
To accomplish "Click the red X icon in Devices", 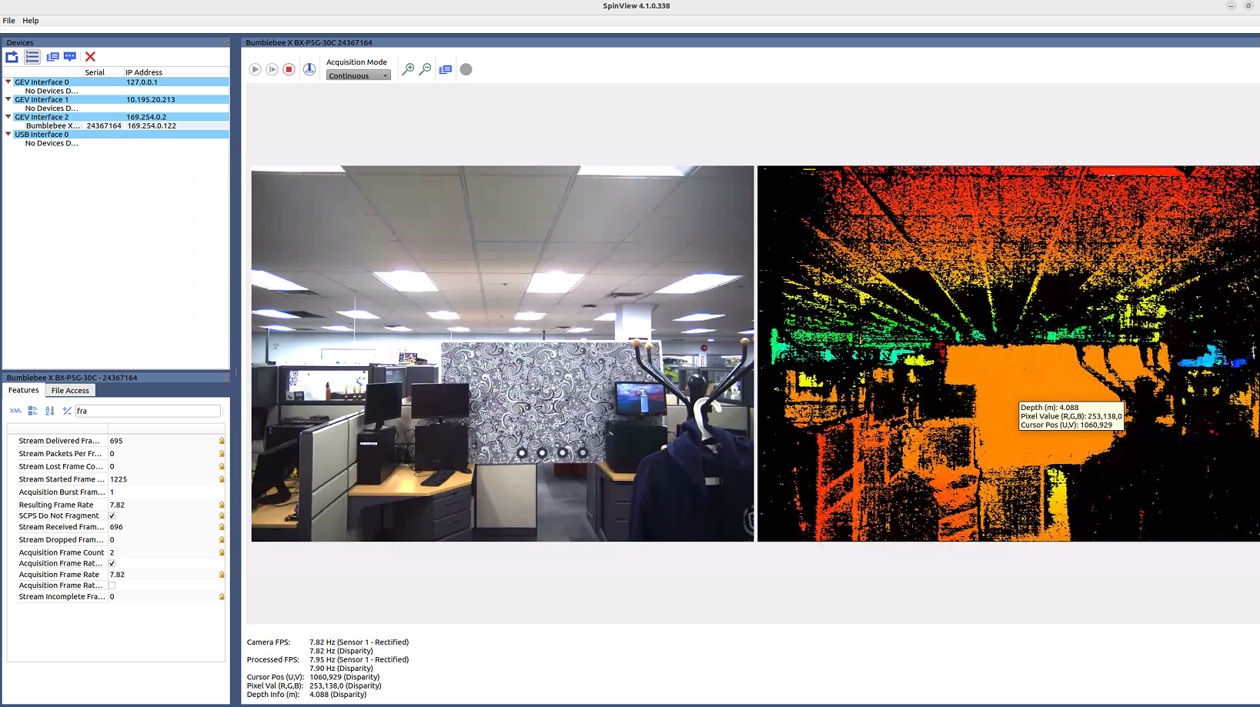I will point(90,57).
